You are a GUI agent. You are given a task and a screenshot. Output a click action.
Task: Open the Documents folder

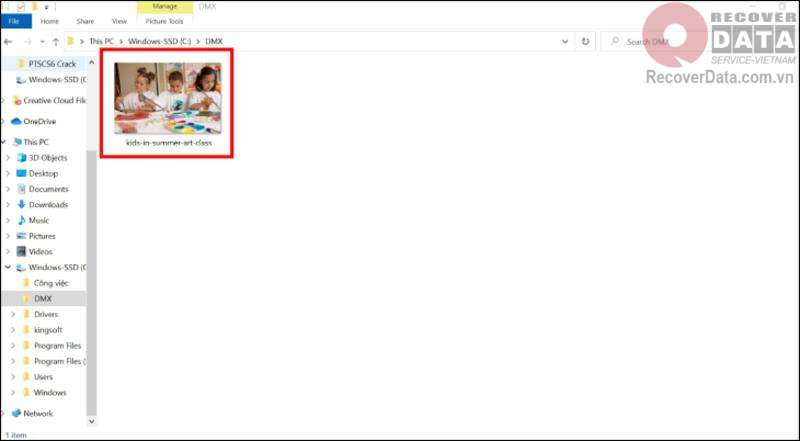point(48,189)
